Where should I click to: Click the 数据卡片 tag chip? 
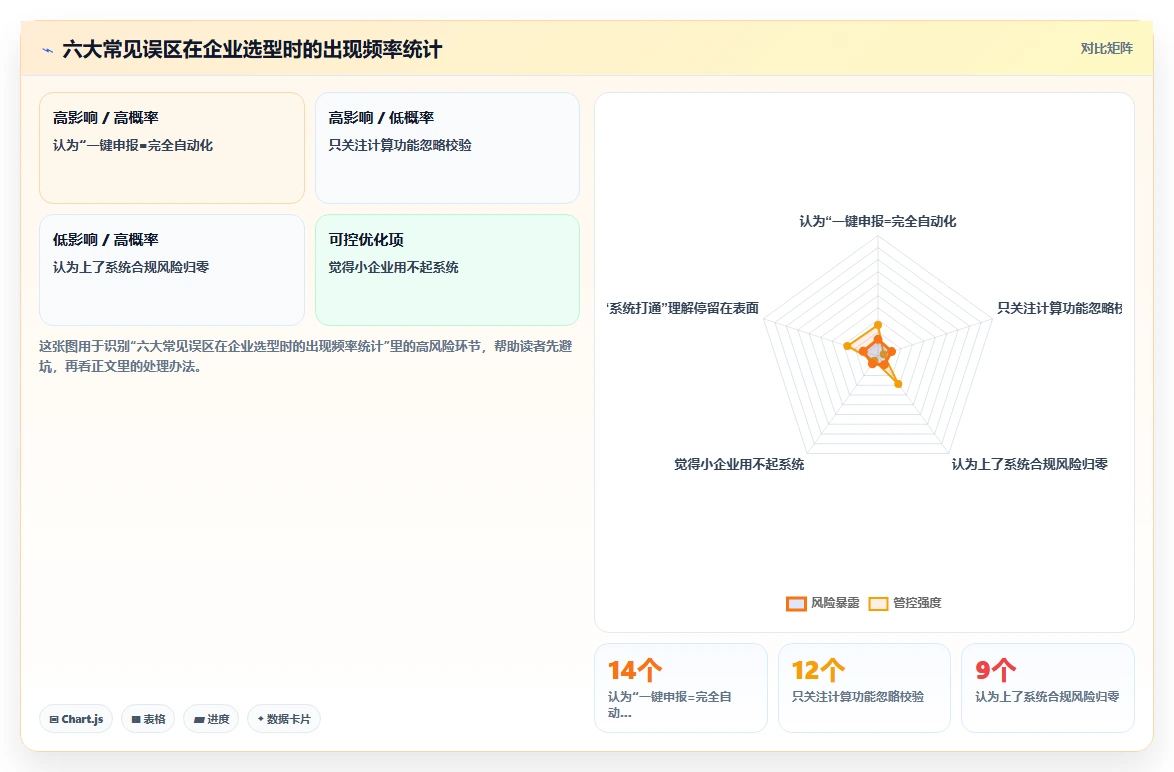click(284, 719)
